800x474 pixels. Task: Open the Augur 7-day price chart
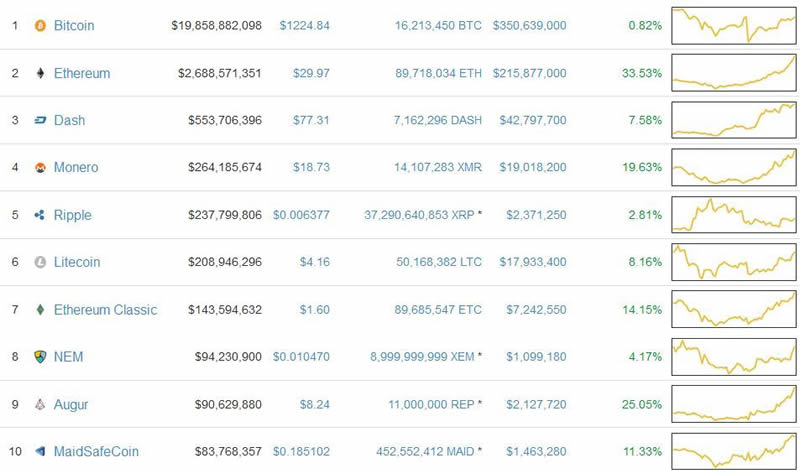coord(734,404)
